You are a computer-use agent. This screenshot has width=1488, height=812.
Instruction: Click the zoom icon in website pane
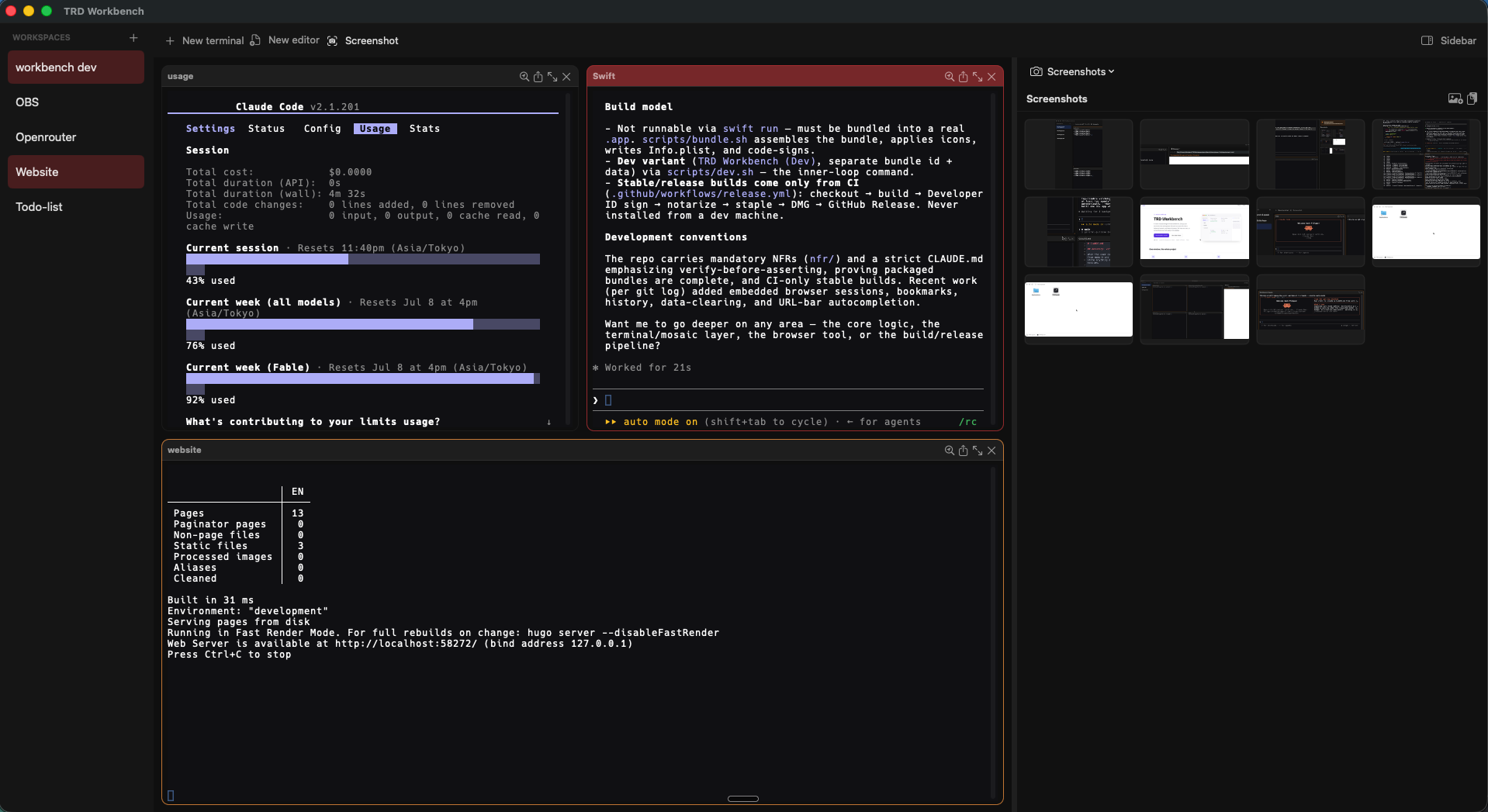pyautogui.click(x=950, y=451)
